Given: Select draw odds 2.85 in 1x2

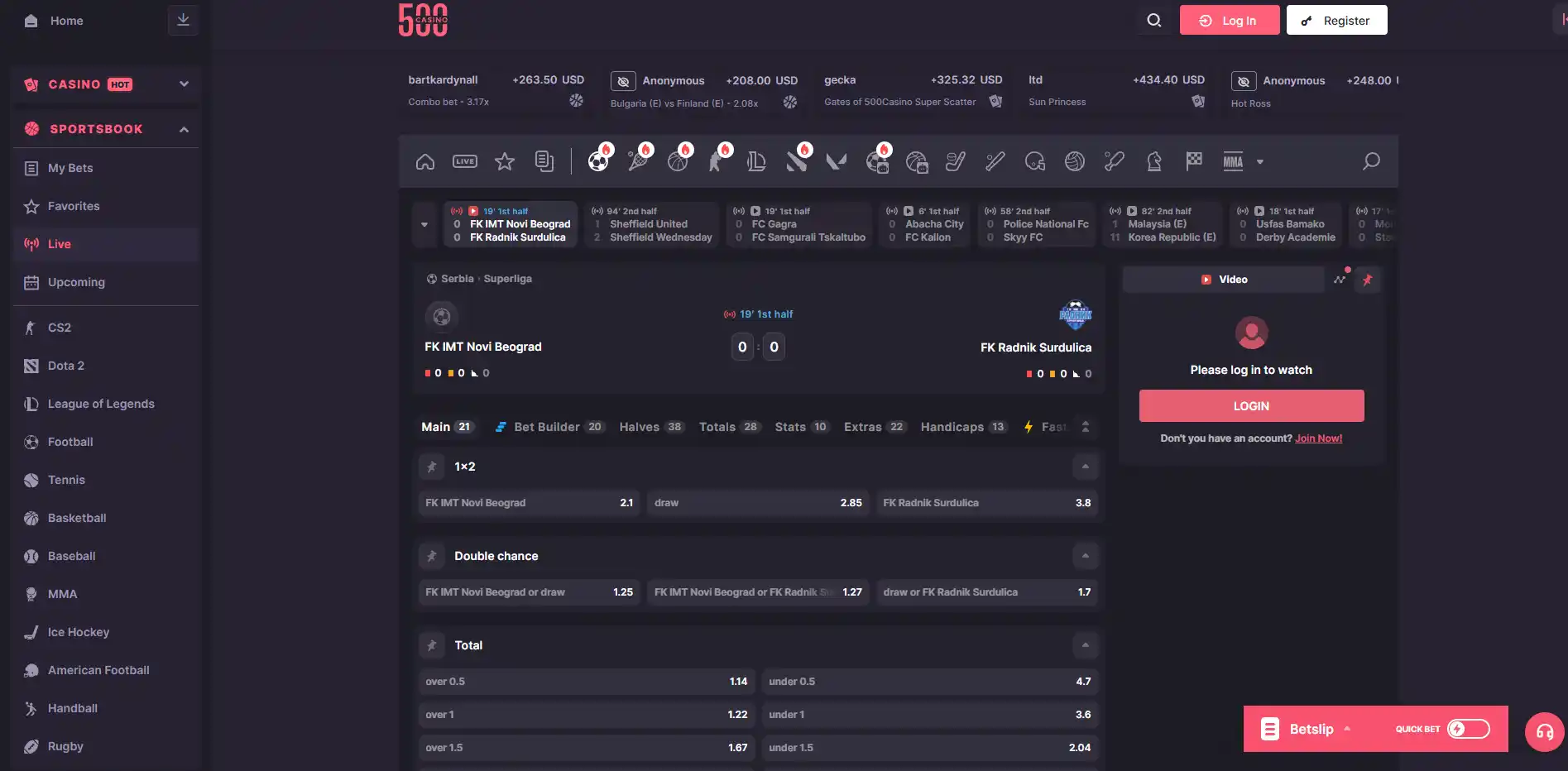Looking at the screenshot, I should 758,503.
